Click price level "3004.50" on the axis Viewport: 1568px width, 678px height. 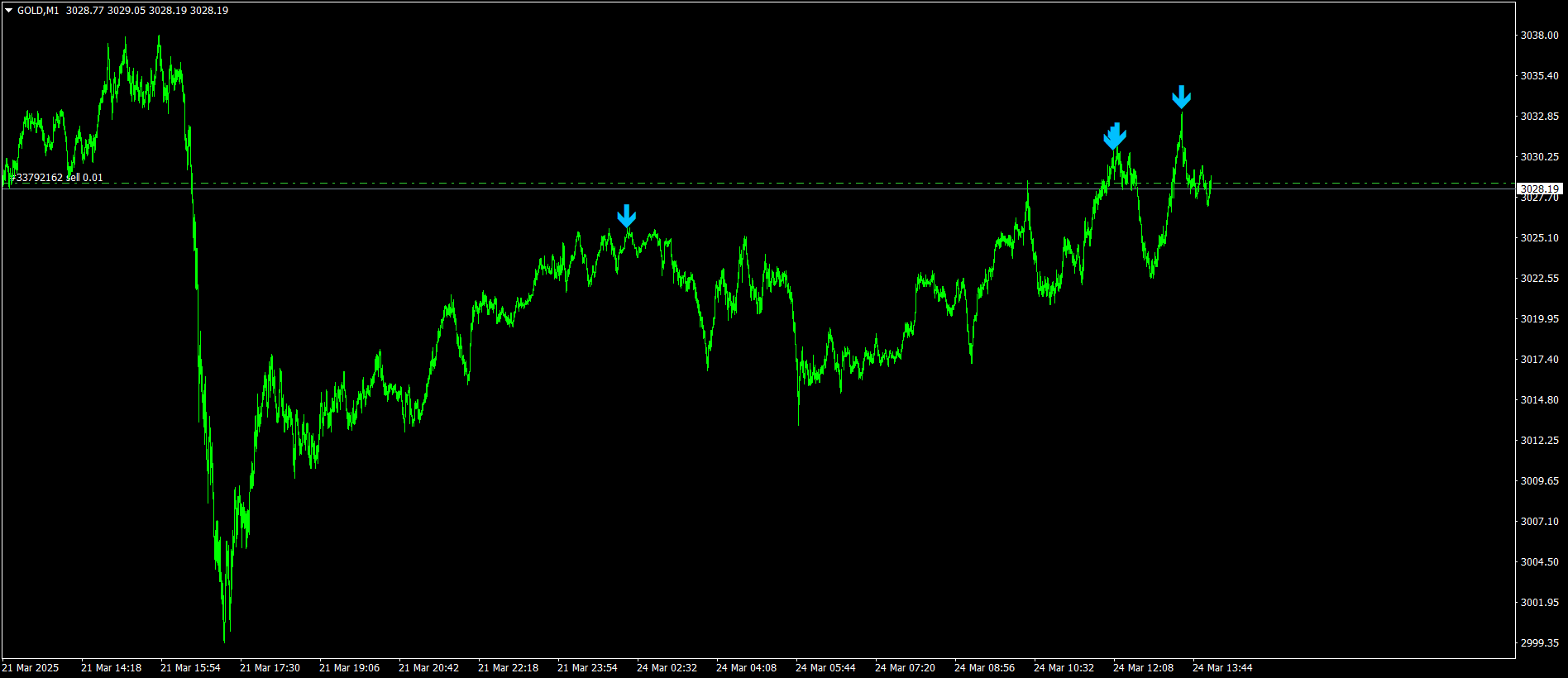click(x=1540, y=562)
